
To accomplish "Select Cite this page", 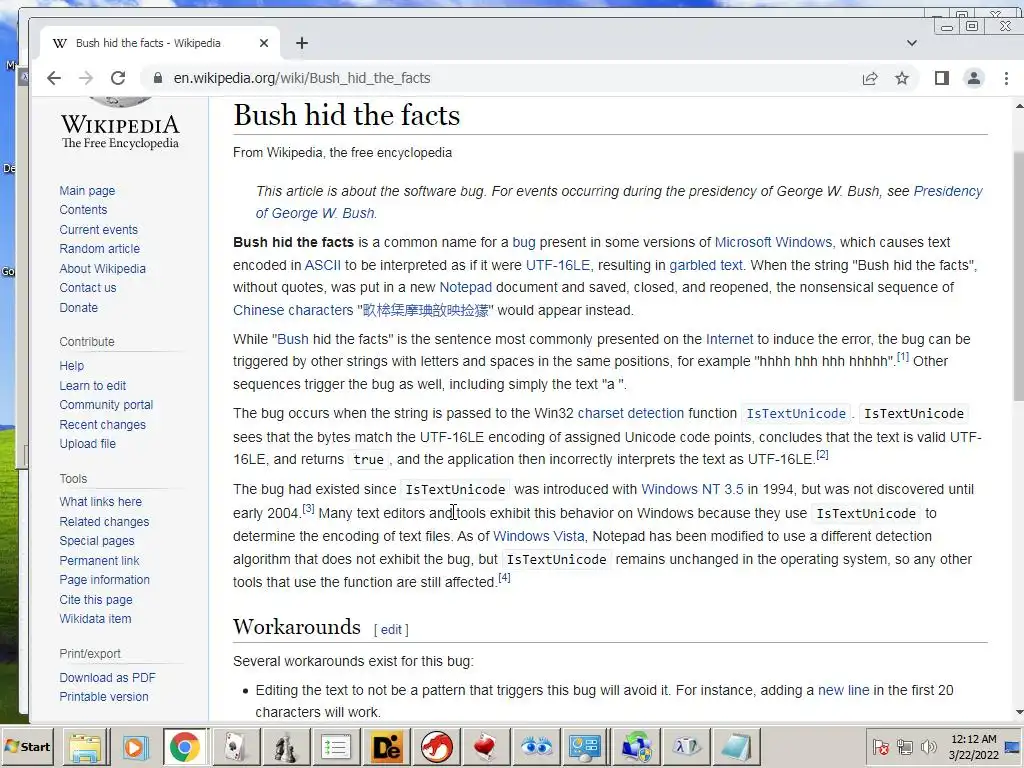I will coord(96,600).
